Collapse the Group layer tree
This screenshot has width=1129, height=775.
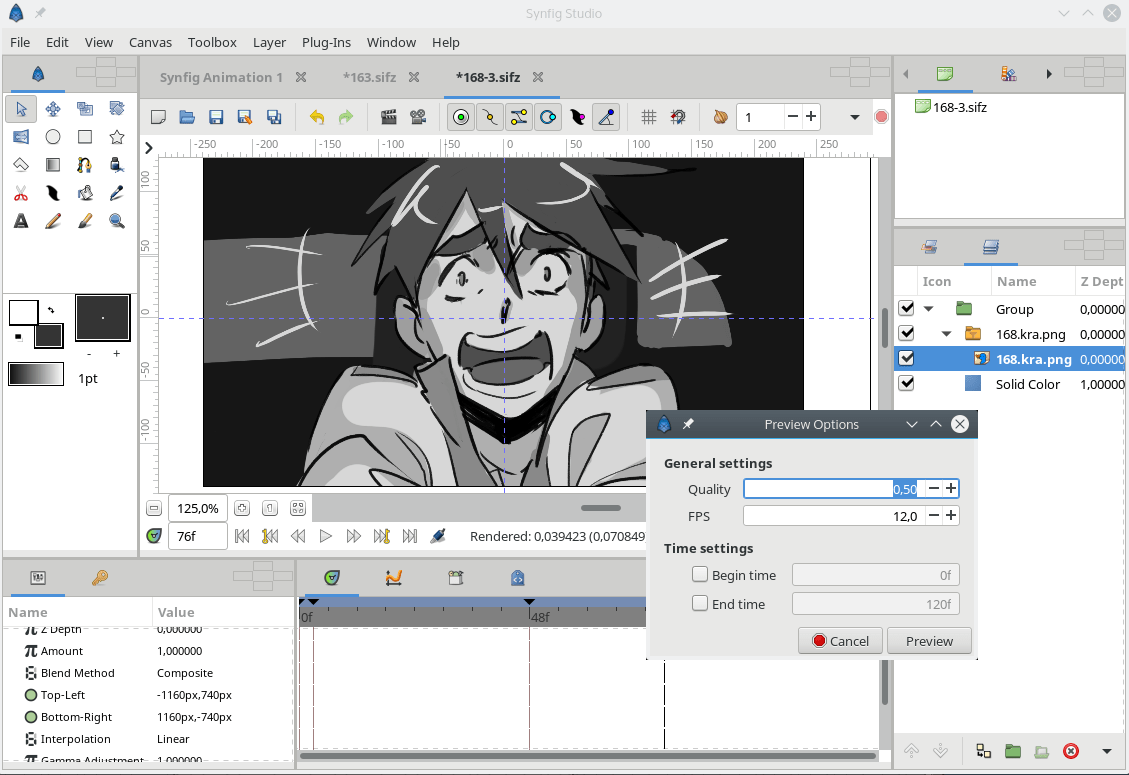[929, 309]
